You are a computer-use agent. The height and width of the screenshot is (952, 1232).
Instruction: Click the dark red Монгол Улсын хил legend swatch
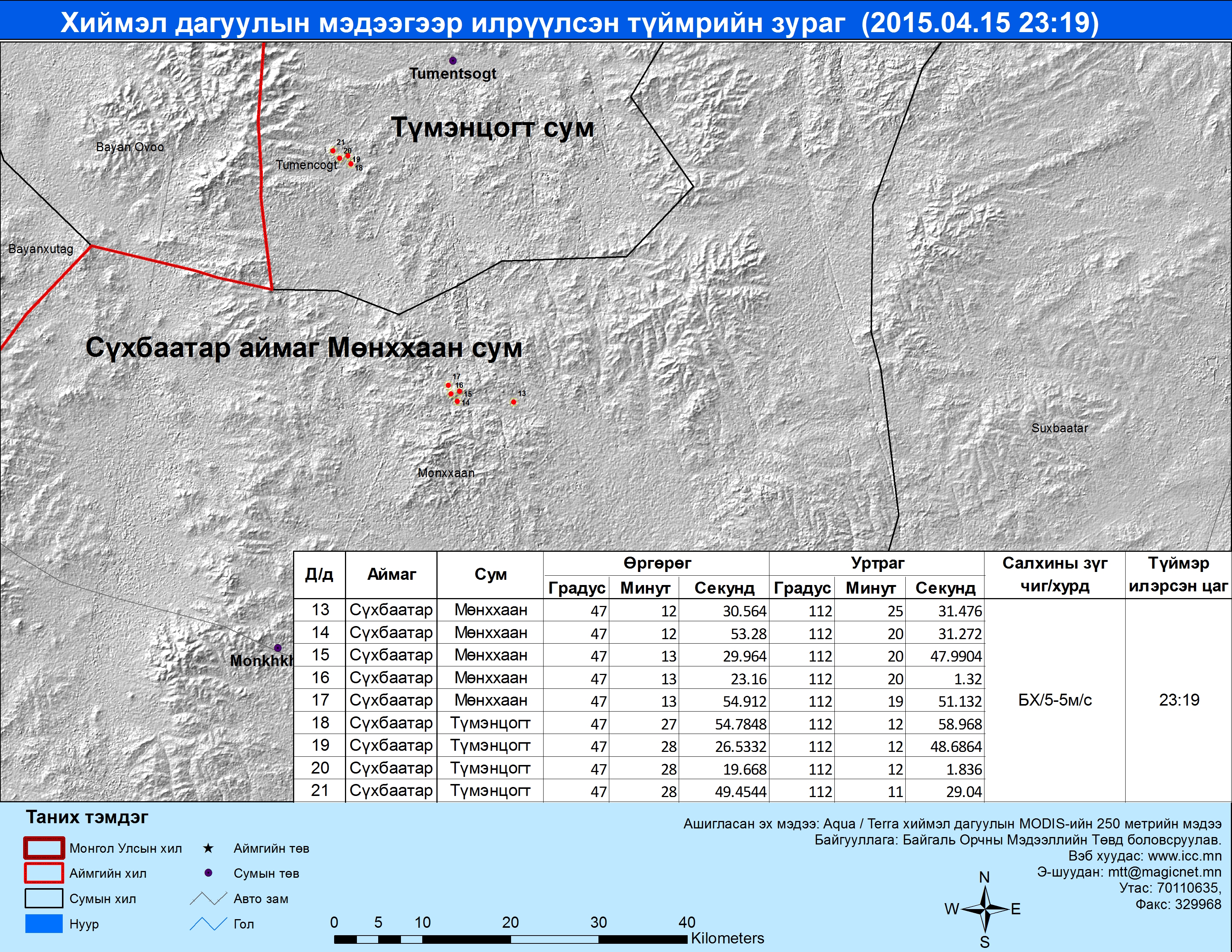pyautogui.click(x=43, y=848)
